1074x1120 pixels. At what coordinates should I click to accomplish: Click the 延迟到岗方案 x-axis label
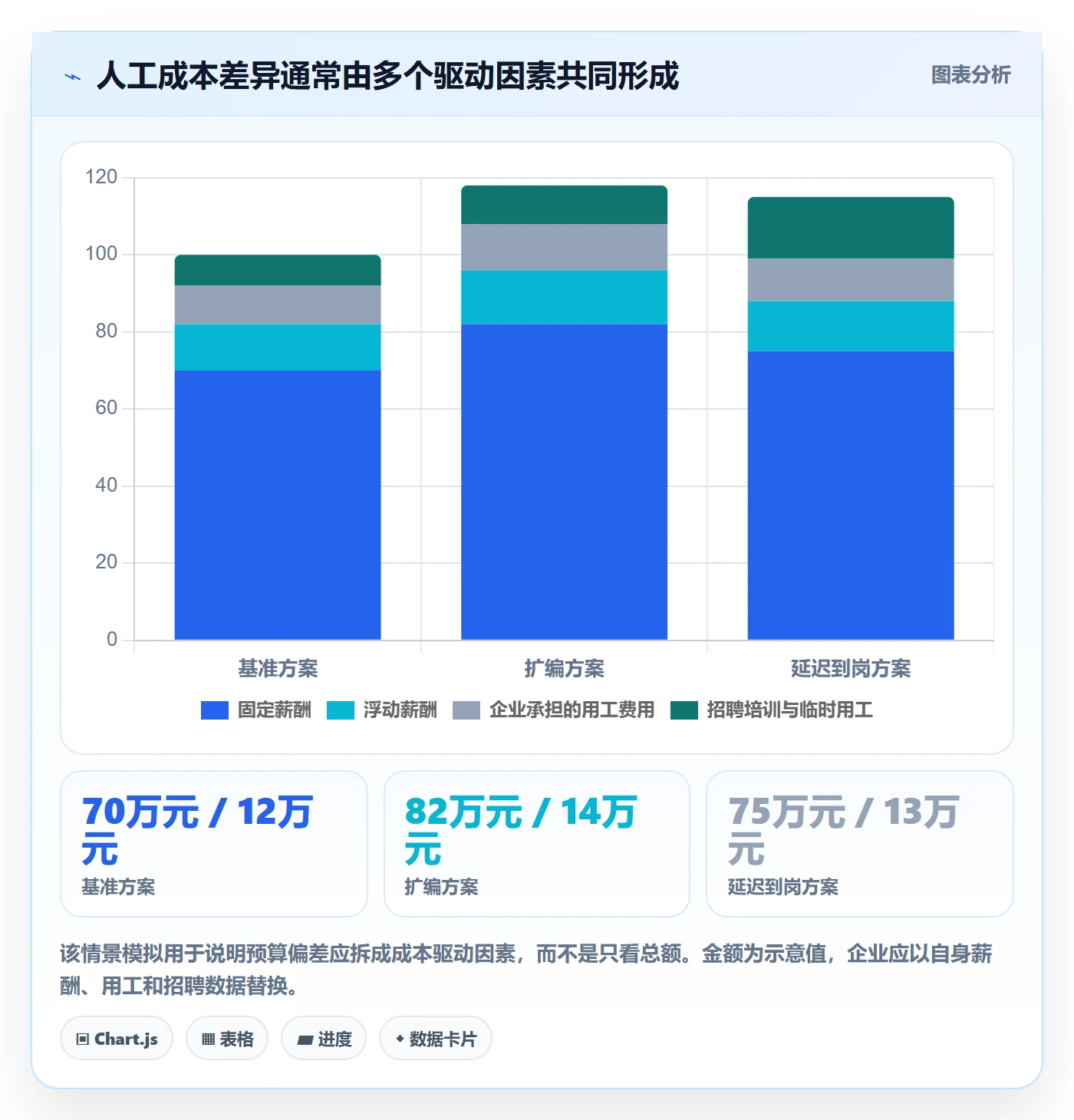[x=851, y=669]
